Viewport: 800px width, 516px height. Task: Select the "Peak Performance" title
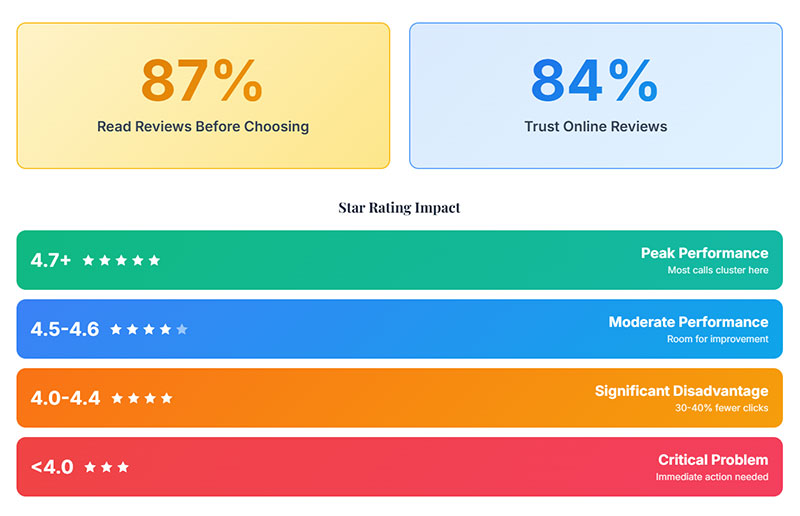pyautogui.click(x=704, y=253)
